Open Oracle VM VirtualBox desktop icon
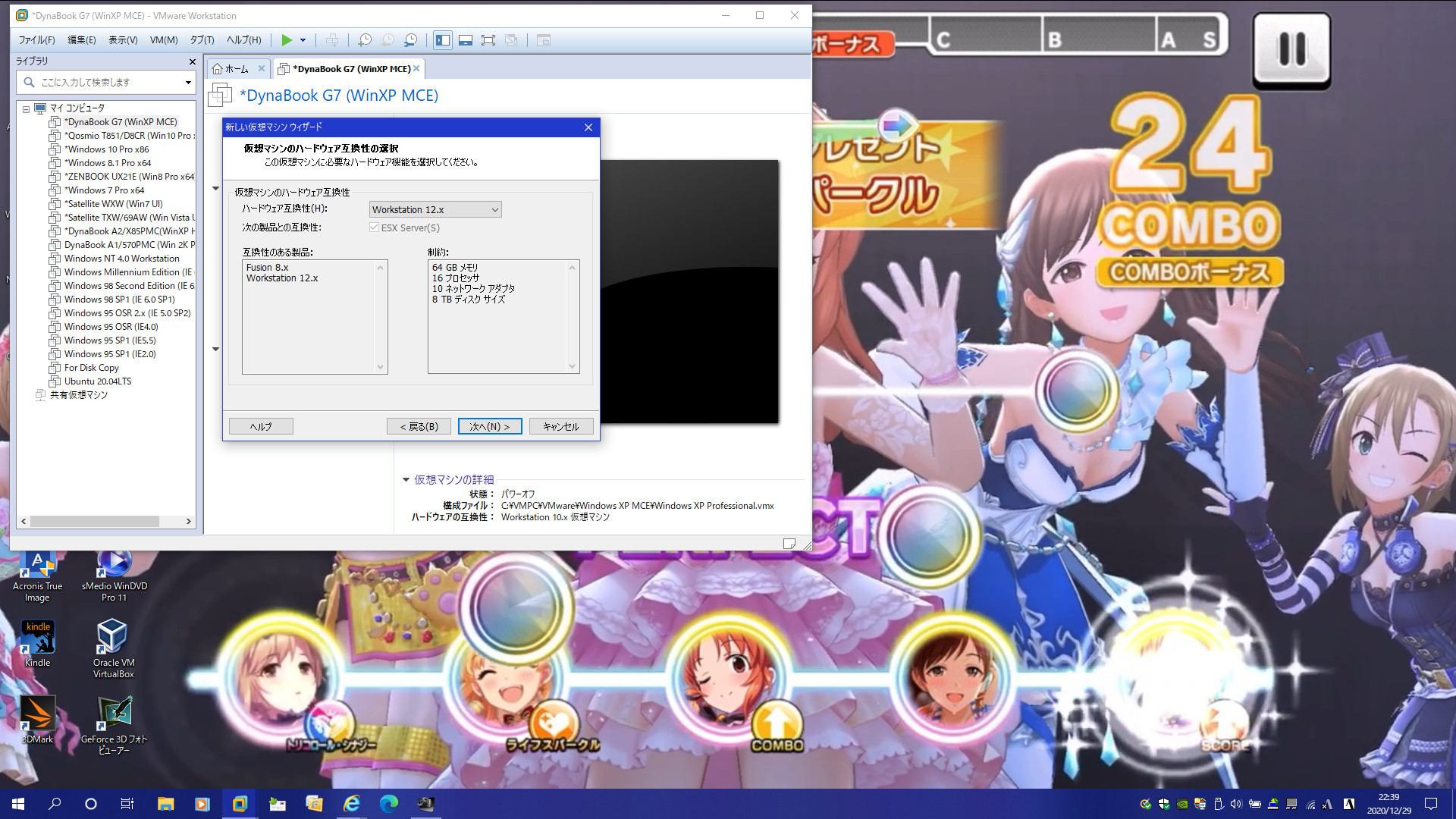 pyautogui.click(x=113, y=648)
